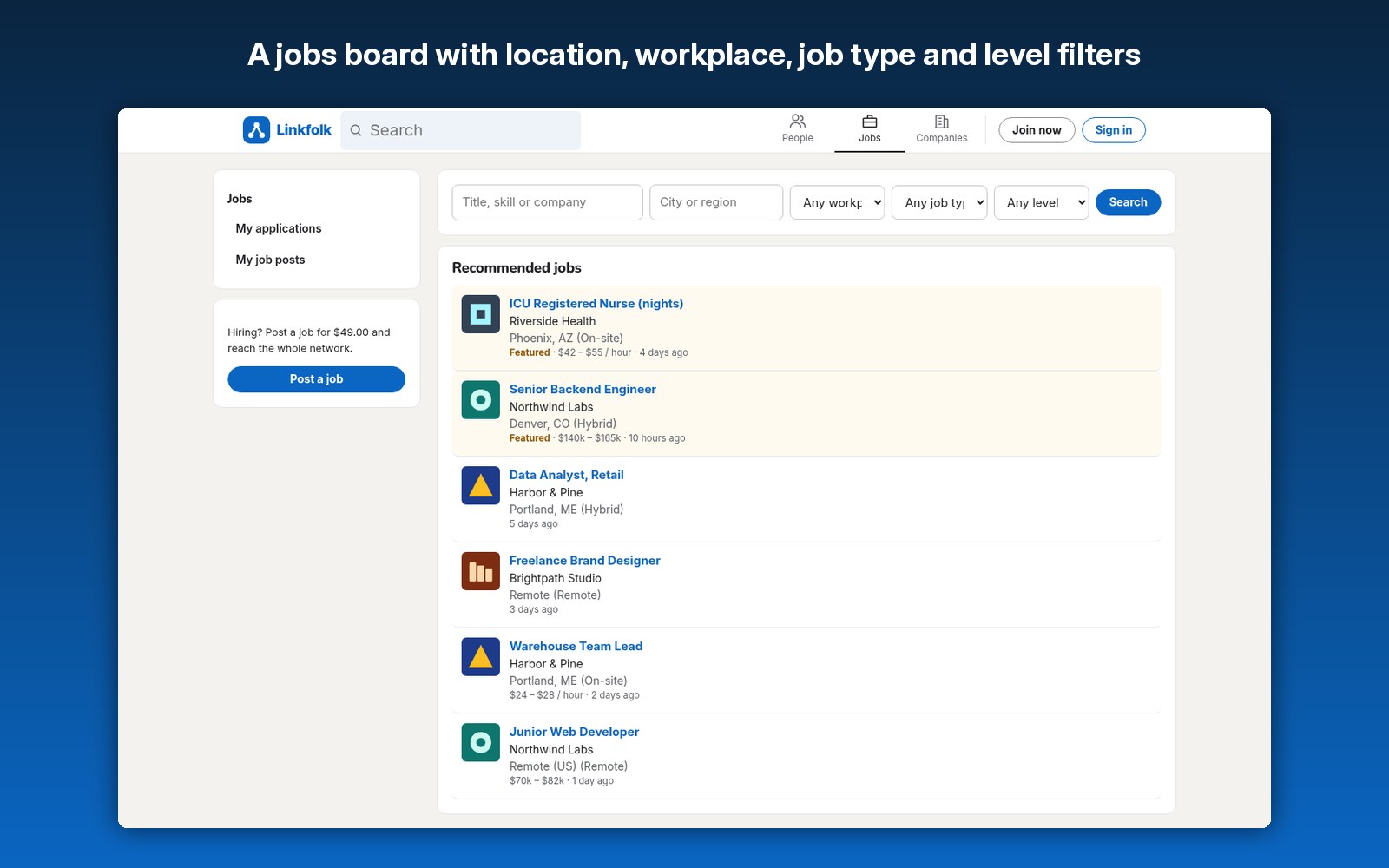
Task: Open the People section icon
Action: pos(797,122)
